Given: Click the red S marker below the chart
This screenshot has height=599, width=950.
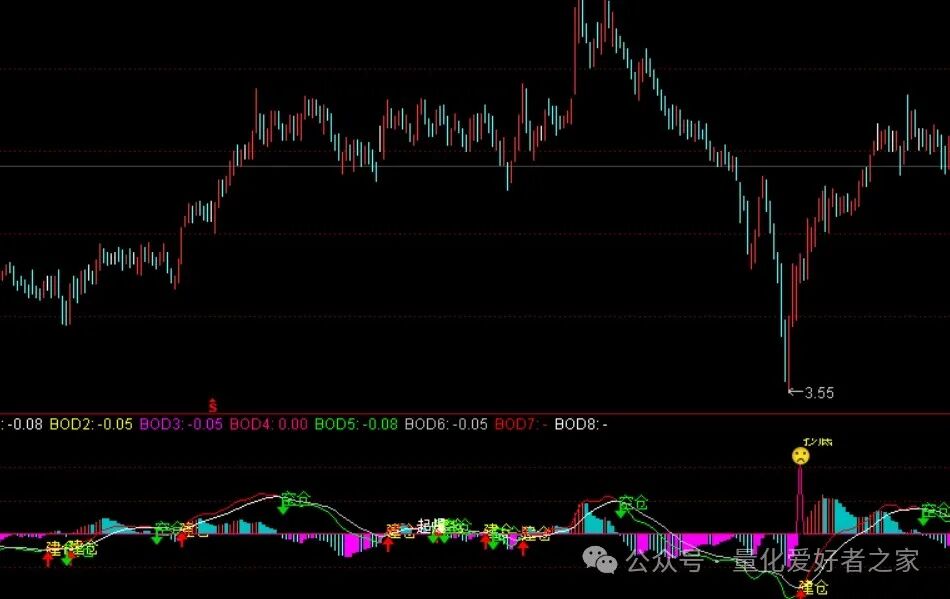Looking at the screenshot, I should (x=213, y=405).
